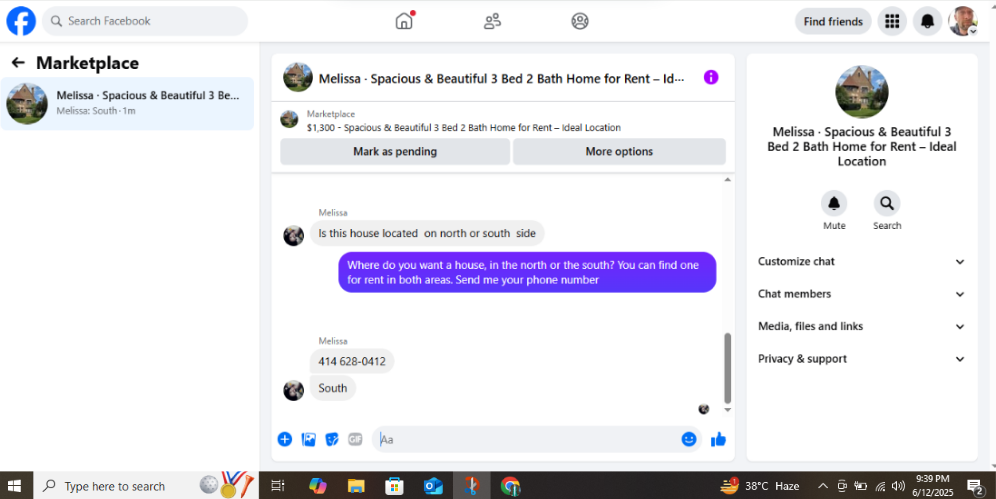Open the Facebook home icon
This screenshot has height=499, width=996.
(x=404, y=21)
